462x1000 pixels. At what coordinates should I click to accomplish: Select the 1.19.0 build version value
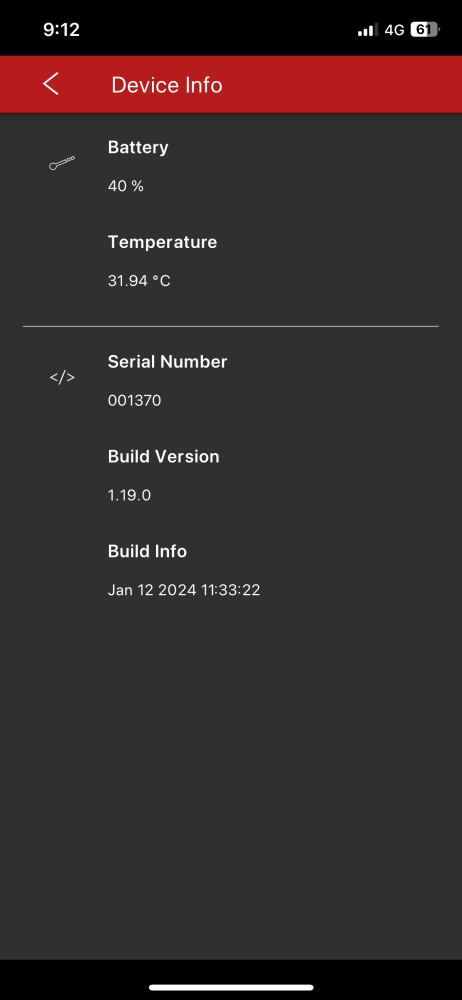click(x=130, y=495)
